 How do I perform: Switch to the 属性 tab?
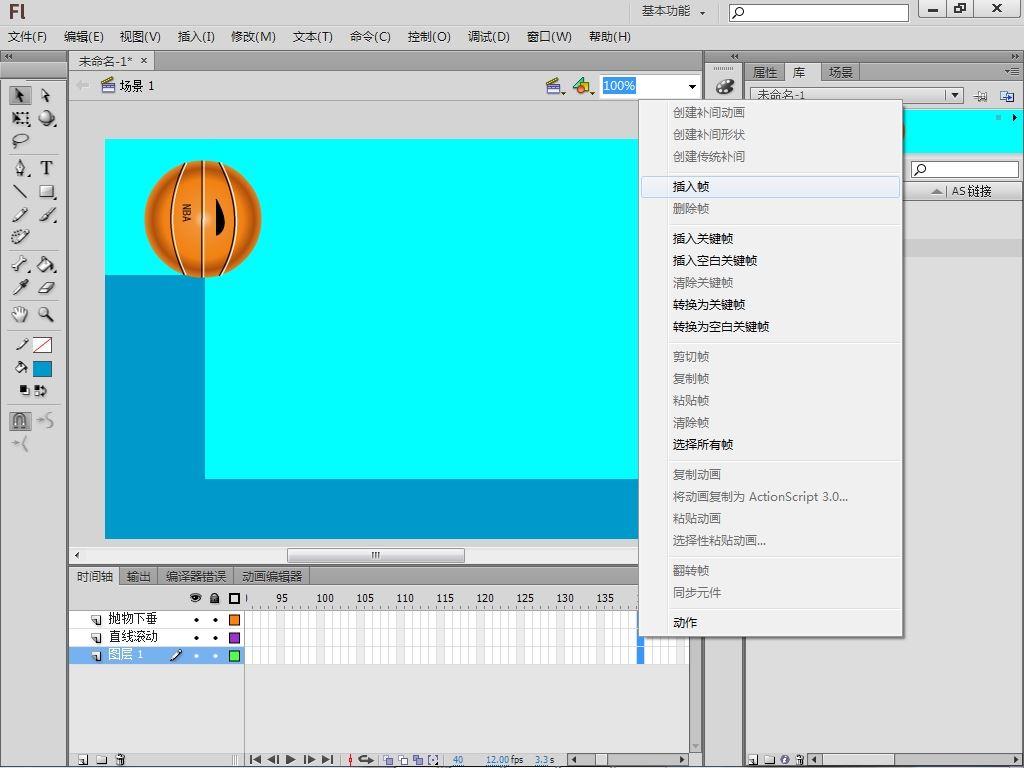(x=765, y=72)
